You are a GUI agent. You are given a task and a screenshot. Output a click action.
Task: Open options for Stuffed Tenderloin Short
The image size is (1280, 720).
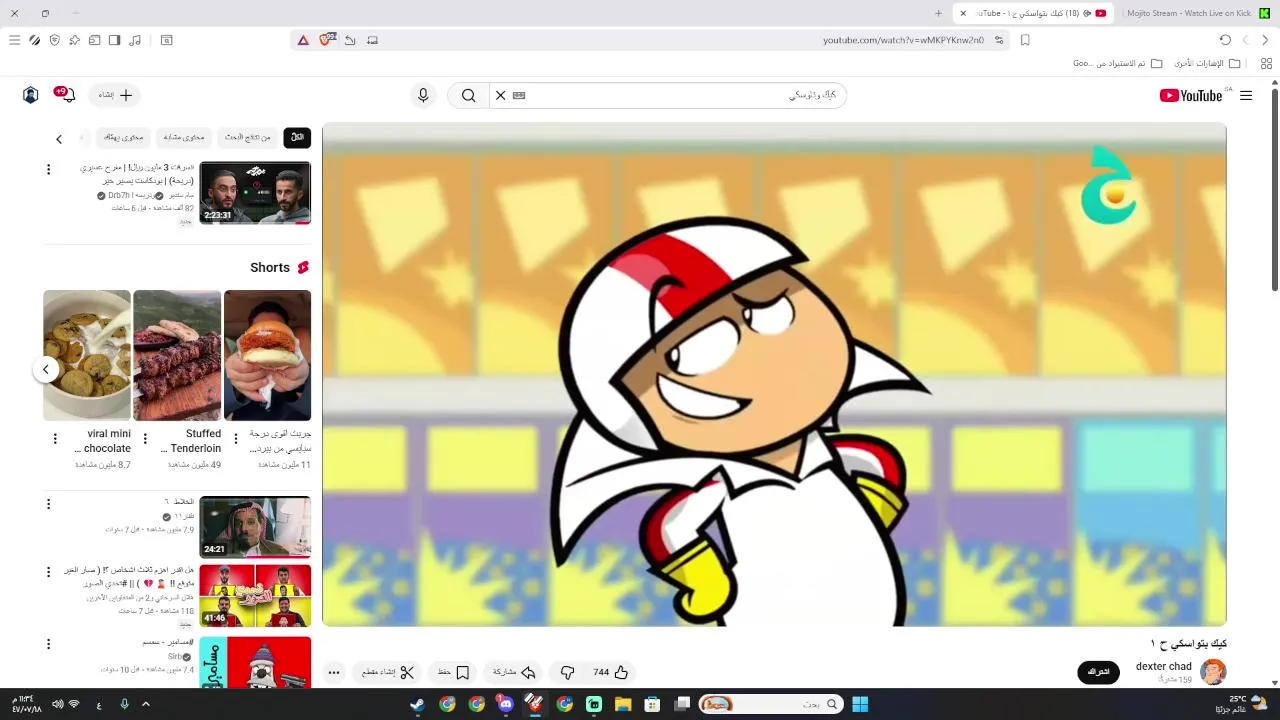click(x=145, y=438)
